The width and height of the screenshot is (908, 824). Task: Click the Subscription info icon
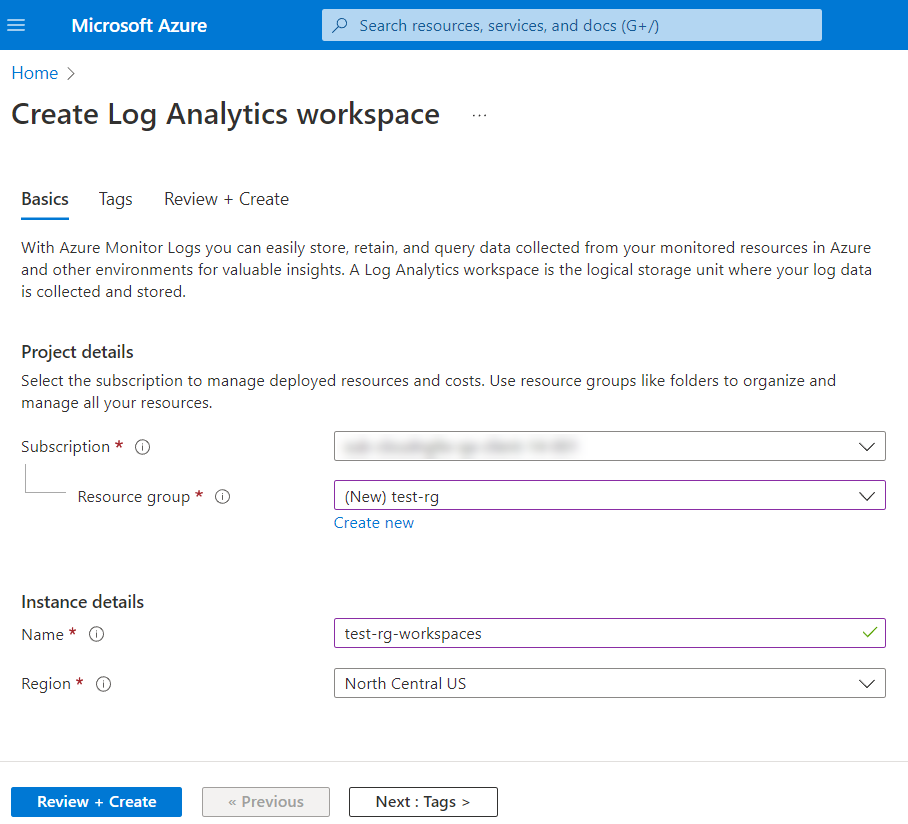point(142,448)
